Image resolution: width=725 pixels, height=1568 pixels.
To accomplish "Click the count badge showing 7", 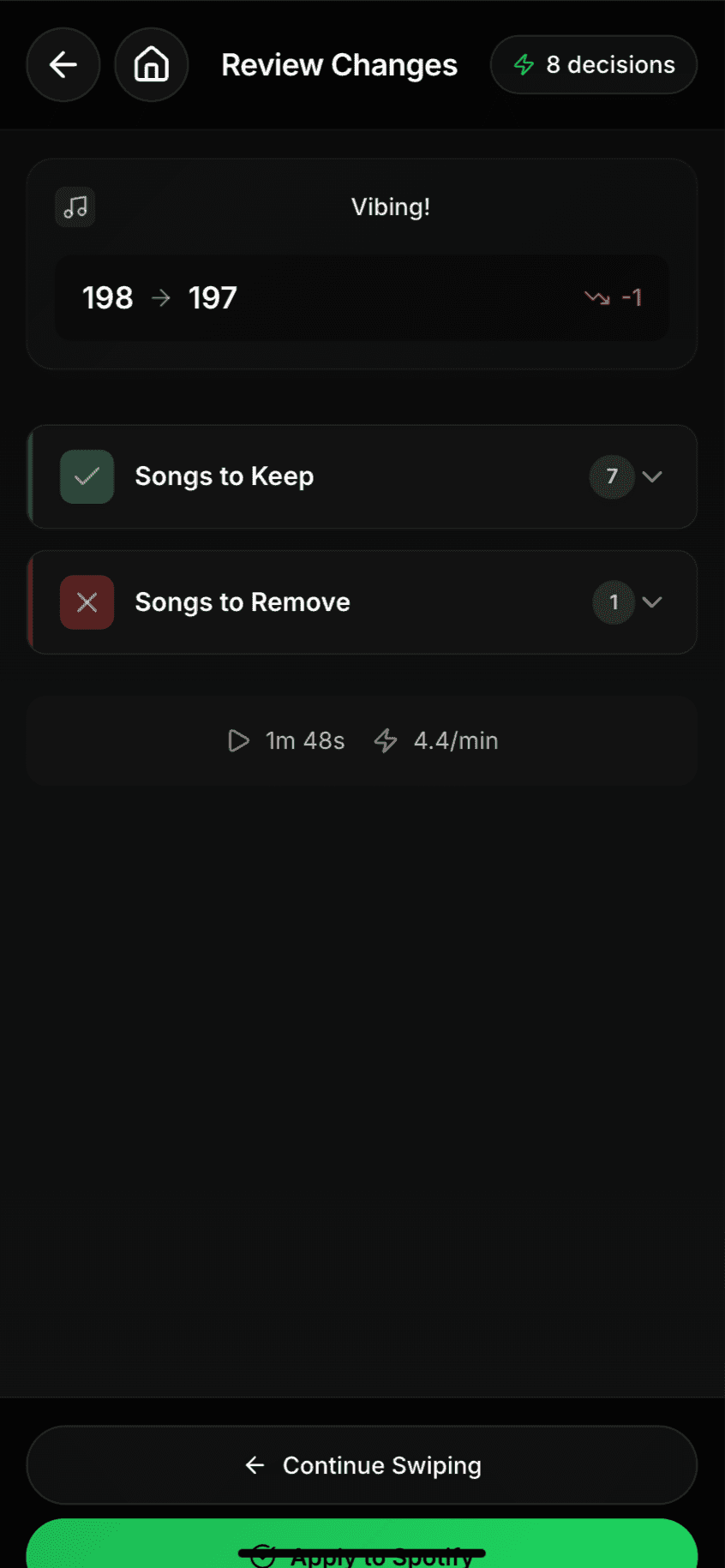I will [x=612, y=477].
